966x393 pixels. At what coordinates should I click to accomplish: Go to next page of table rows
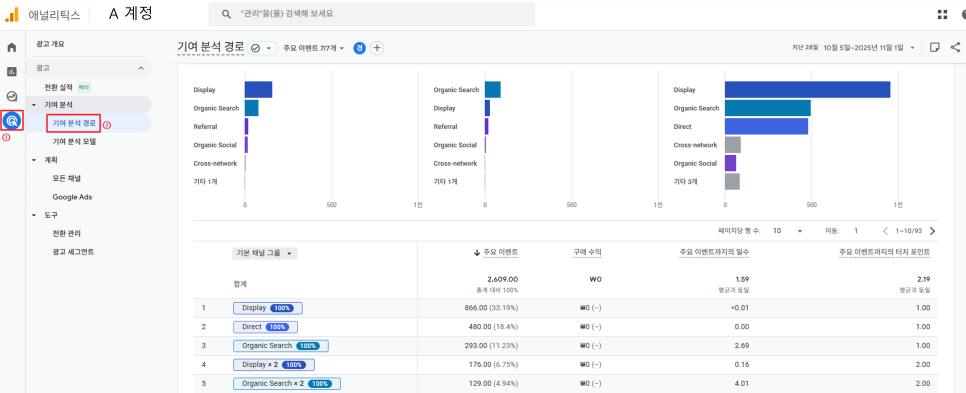point(932,231)
